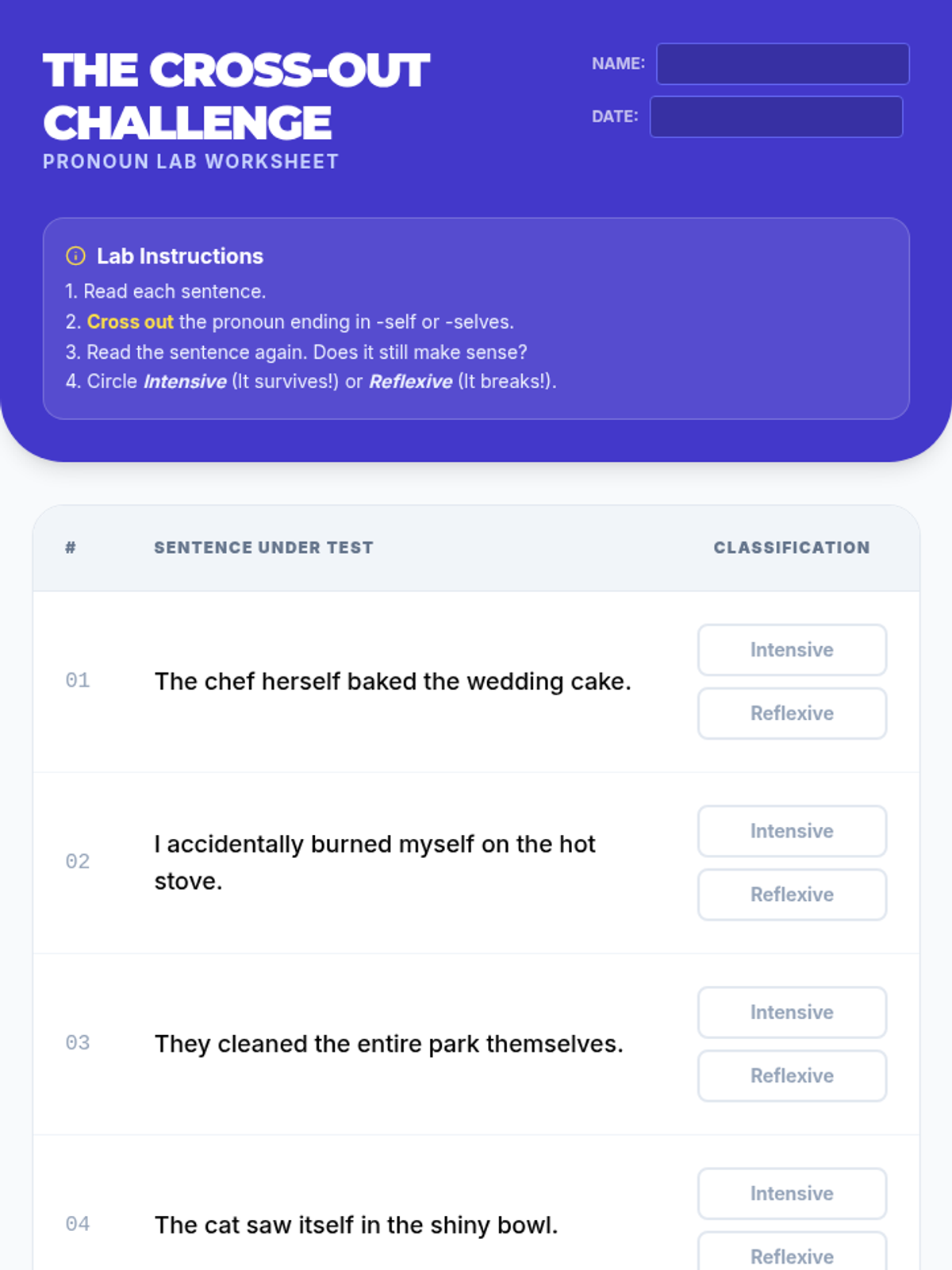Choose Reflexive for sentence 02

tap(792, 895)
